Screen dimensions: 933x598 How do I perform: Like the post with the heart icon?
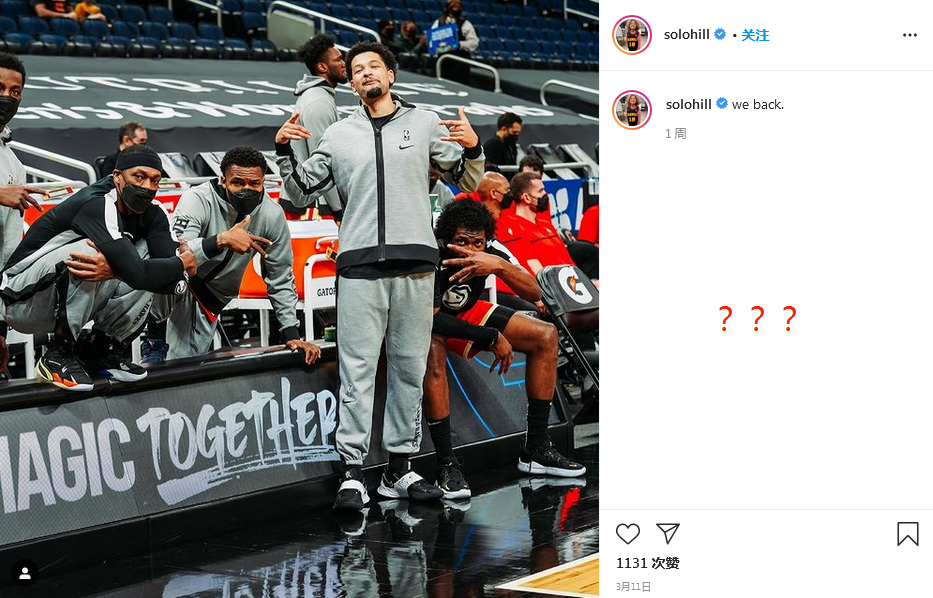pos(627,534)
